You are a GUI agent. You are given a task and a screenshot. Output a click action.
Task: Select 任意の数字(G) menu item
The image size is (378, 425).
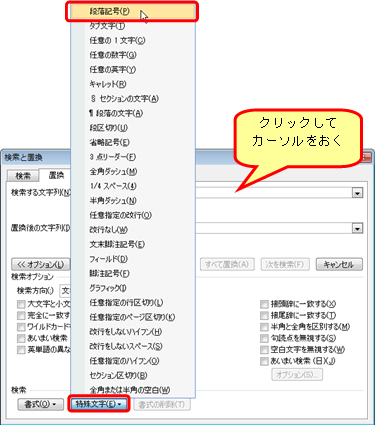tap(132, 55)
